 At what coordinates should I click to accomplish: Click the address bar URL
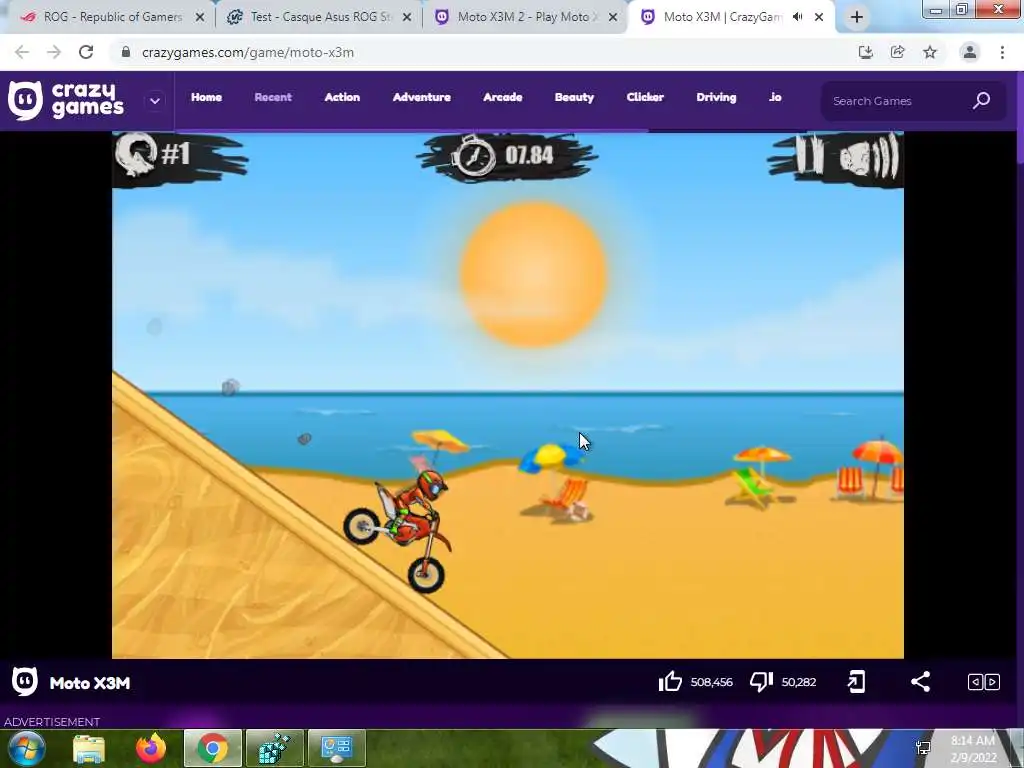point(248,52)
